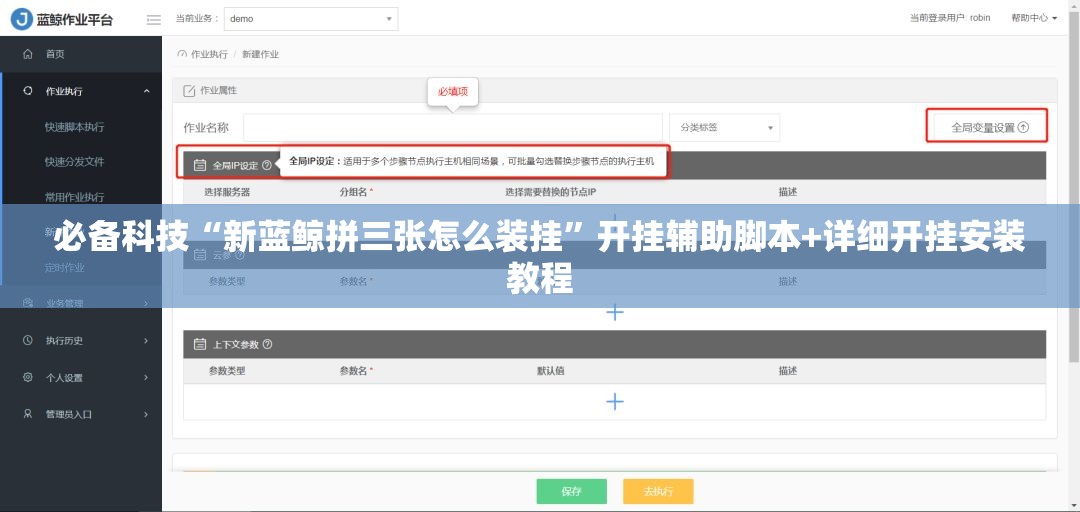Click the 选择服务器 column header
This screenshot has width=1080, height=512.
pyautogui.click(x=227, y=192)
